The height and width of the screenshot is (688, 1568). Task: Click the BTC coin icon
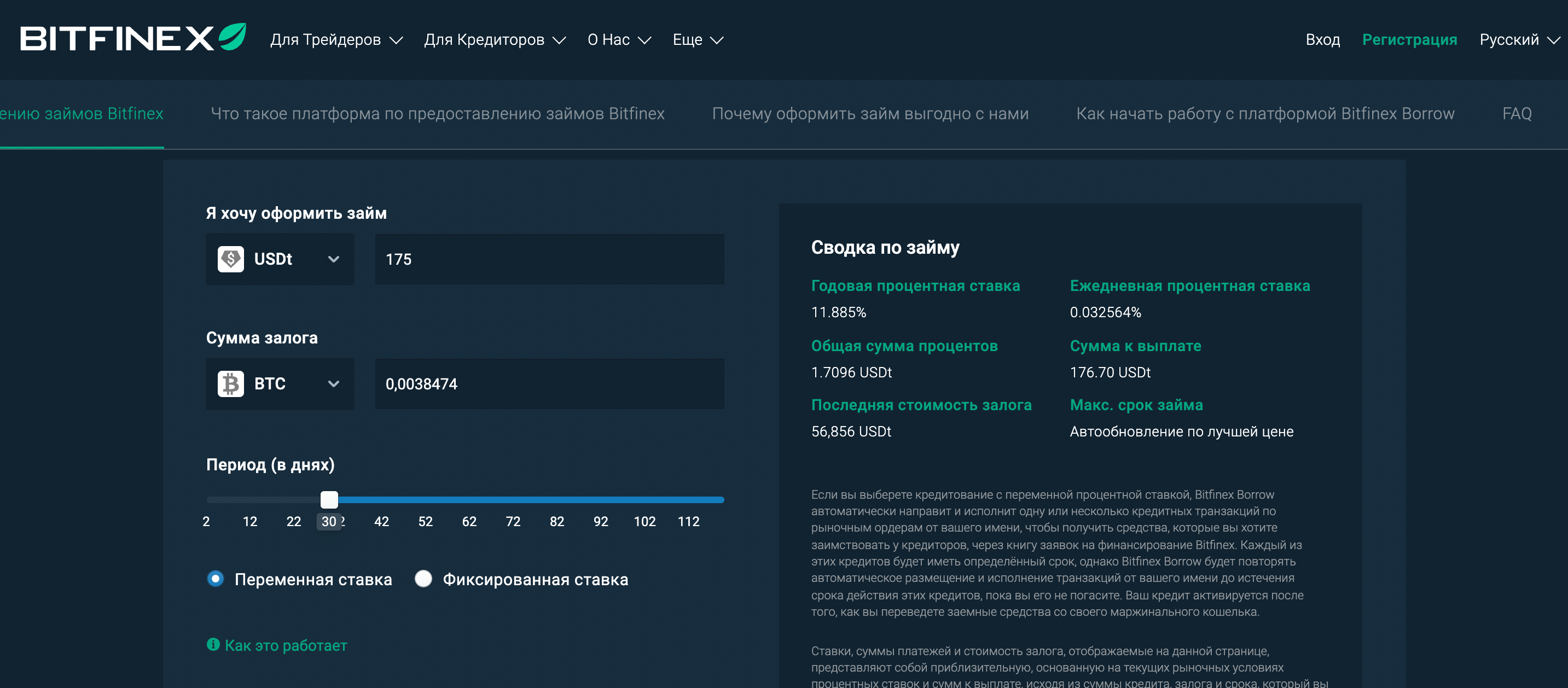point(231,384)
